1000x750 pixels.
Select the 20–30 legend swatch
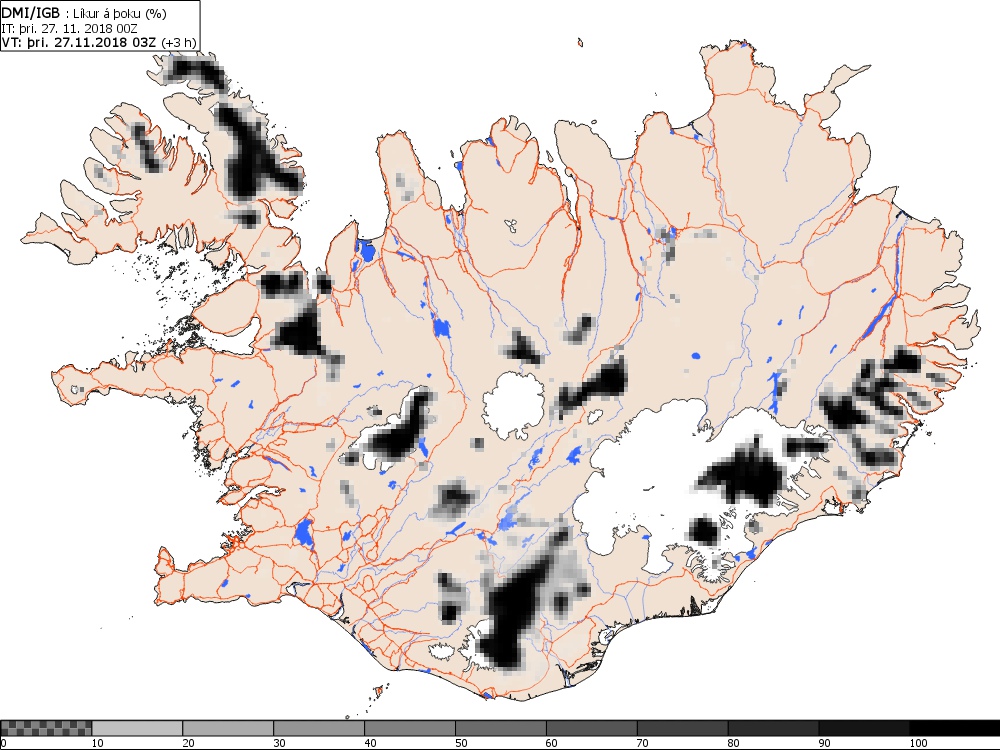pos(228,728)
